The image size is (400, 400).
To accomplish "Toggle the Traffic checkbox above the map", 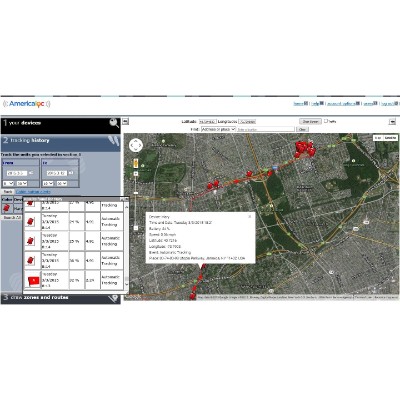I will [x=326, y=121].
